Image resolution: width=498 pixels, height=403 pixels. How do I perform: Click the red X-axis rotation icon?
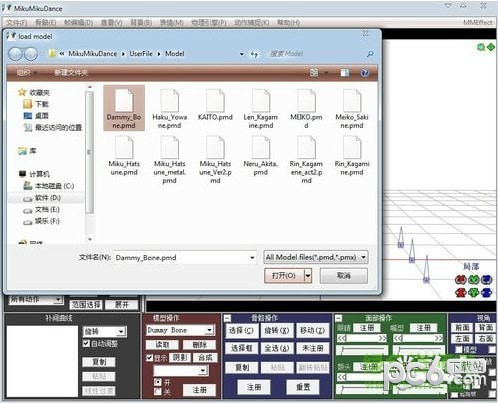click(461, 279)
